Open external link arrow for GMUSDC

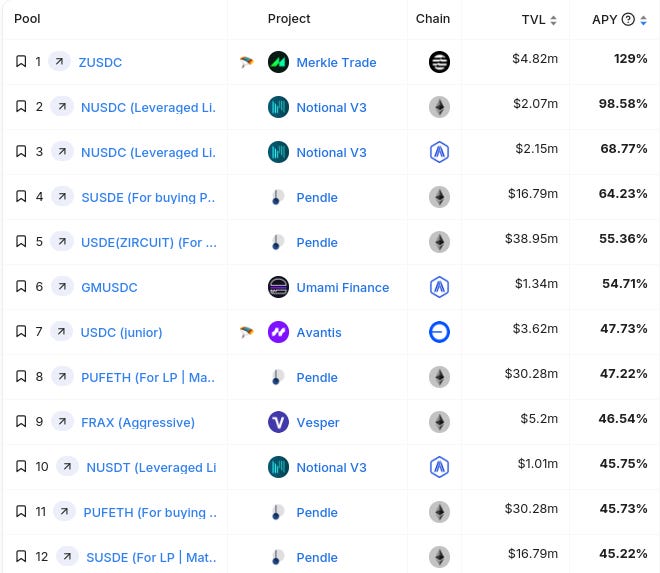(x=62, y=287)
